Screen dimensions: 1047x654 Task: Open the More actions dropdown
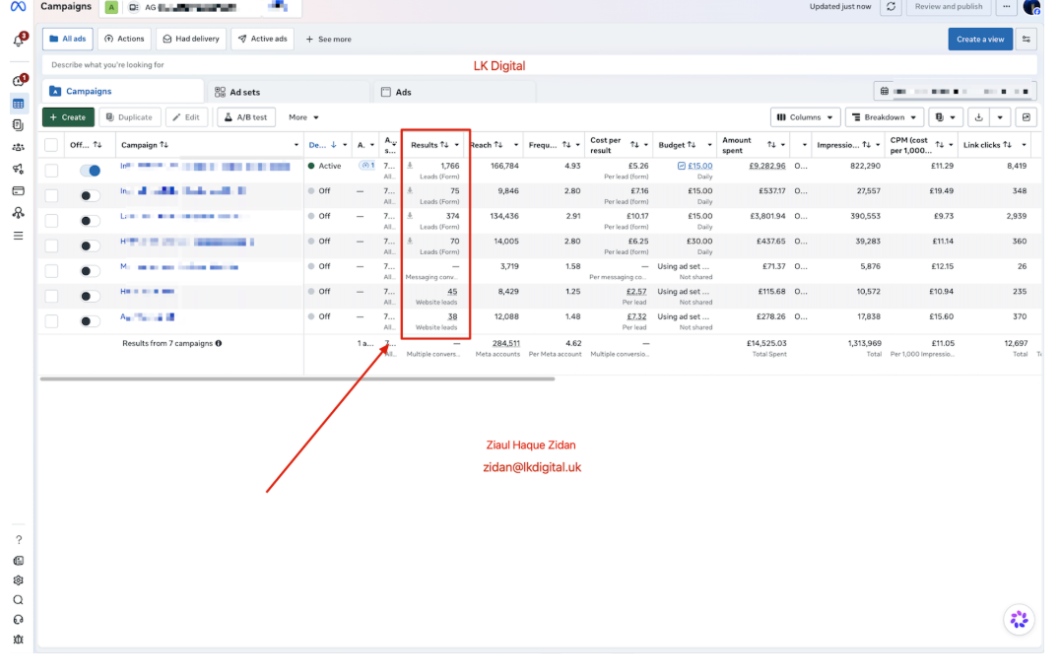[x=303, y=118]
